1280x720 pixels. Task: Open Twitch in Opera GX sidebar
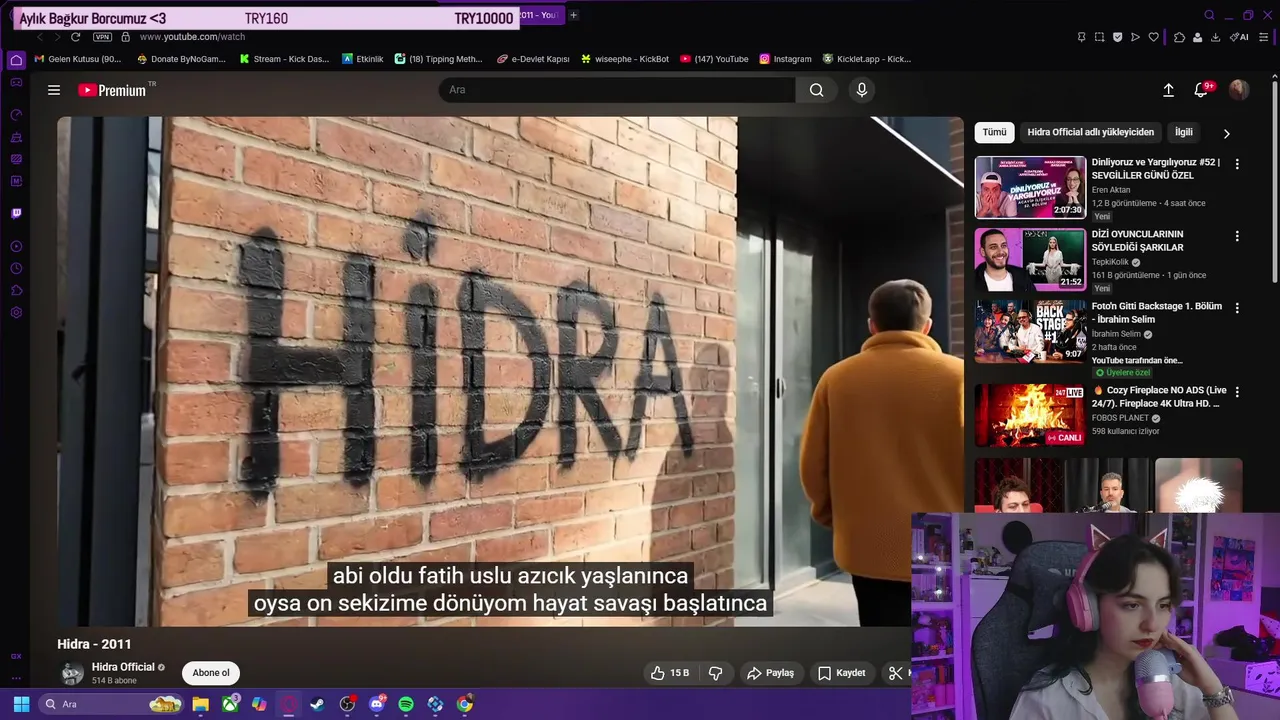(x=16, y=213)
